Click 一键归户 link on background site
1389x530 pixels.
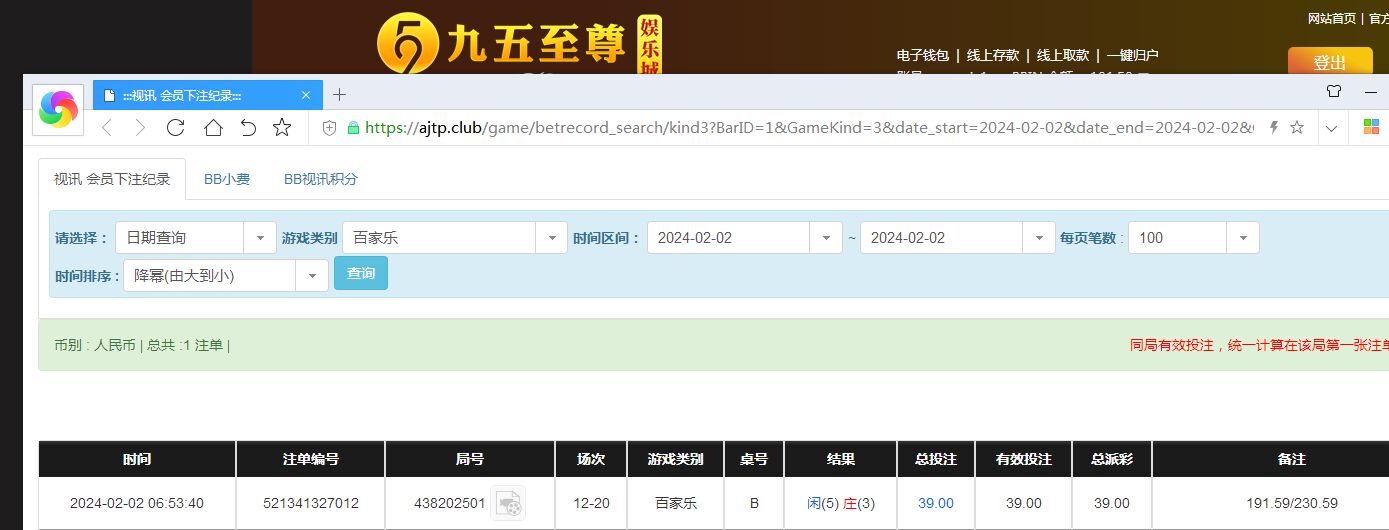click(1132, 55)
